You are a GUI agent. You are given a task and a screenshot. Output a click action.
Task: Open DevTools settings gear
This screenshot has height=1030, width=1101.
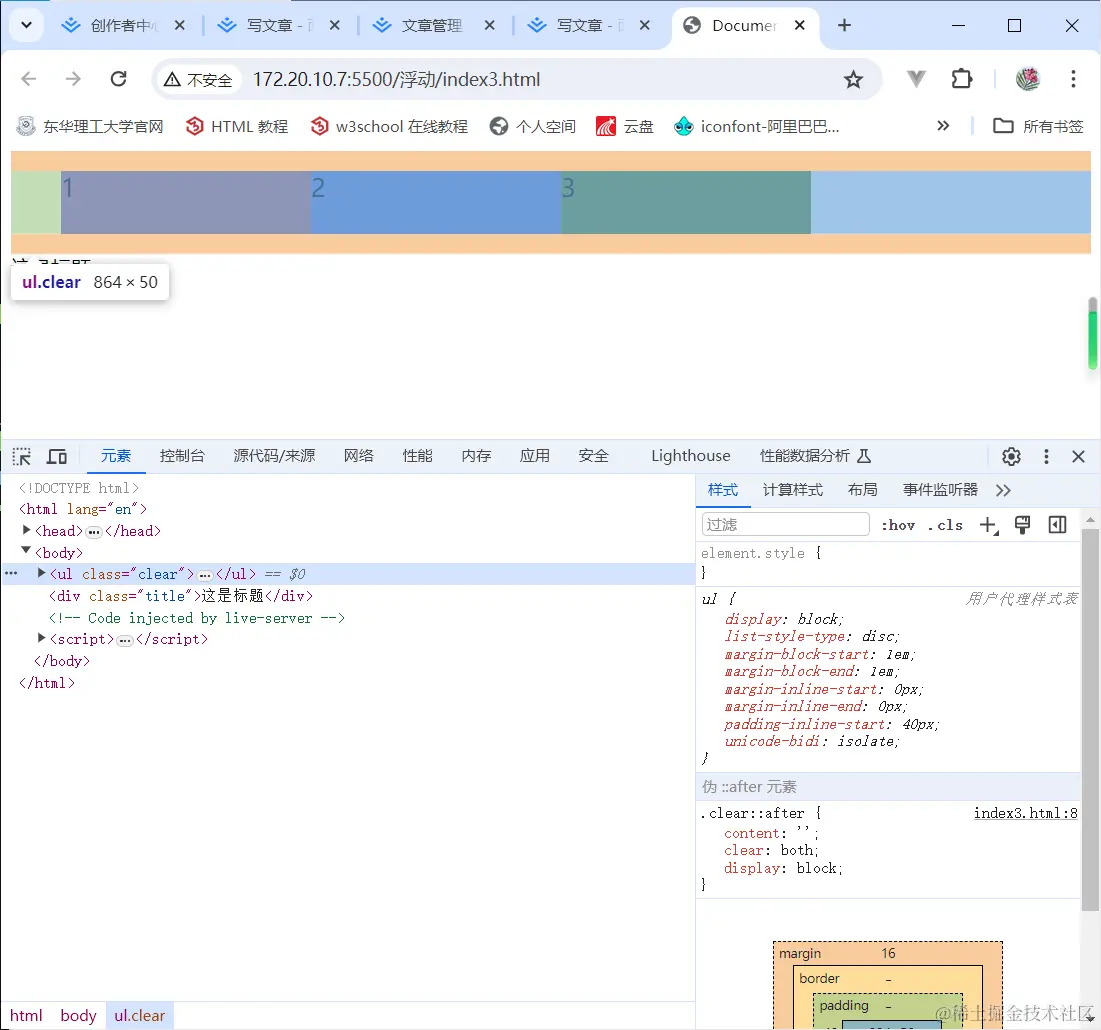pyautogui.click(x=1011, y=456)
